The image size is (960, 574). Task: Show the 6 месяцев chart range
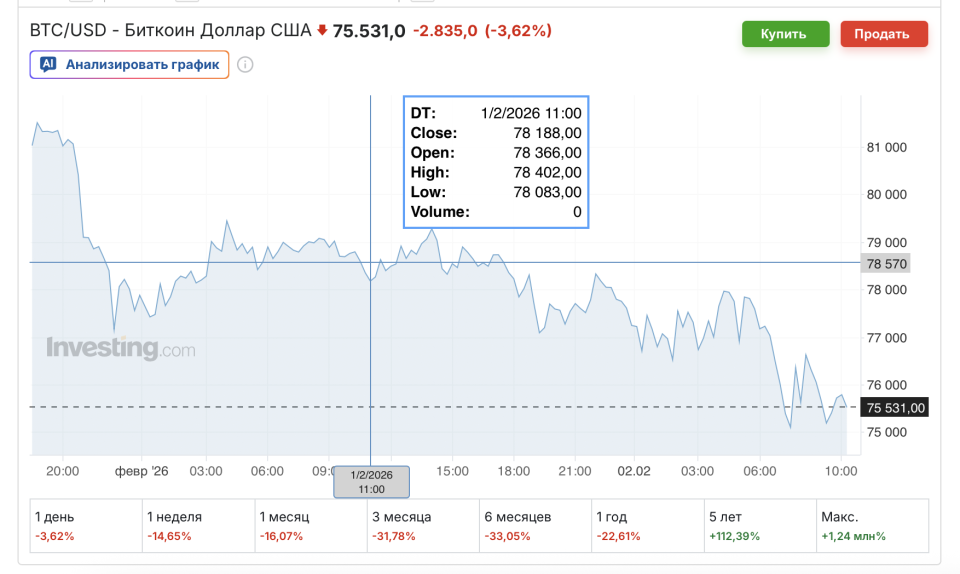[535, 526]
